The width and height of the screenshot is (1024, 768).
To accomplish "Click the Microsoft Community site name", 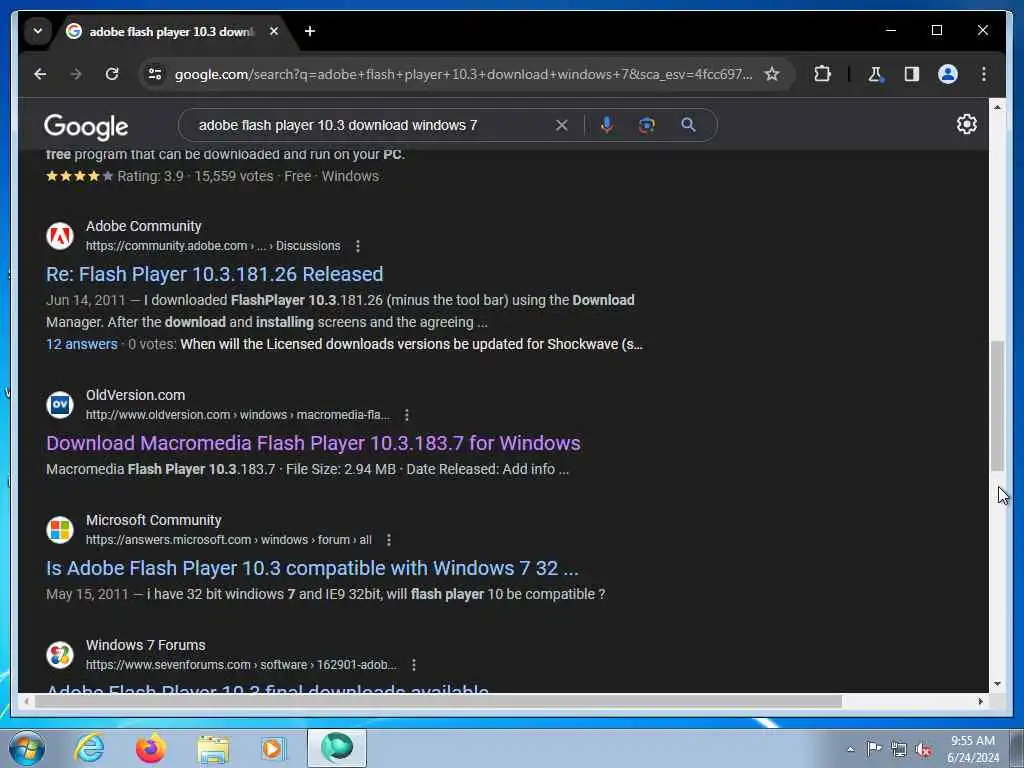I will click(153, 520).
